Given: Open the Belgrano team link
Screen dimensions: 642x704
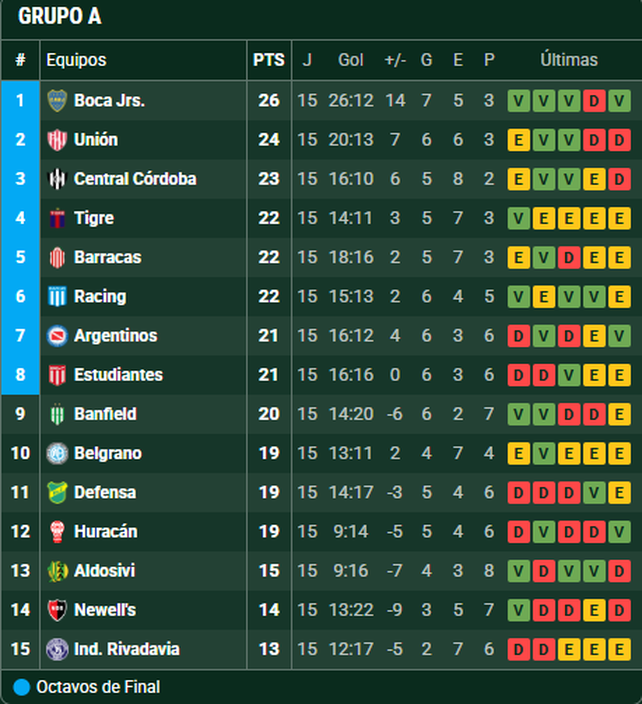Looking at the screenshot, I should pyautogui.click(x=108, y=453).
